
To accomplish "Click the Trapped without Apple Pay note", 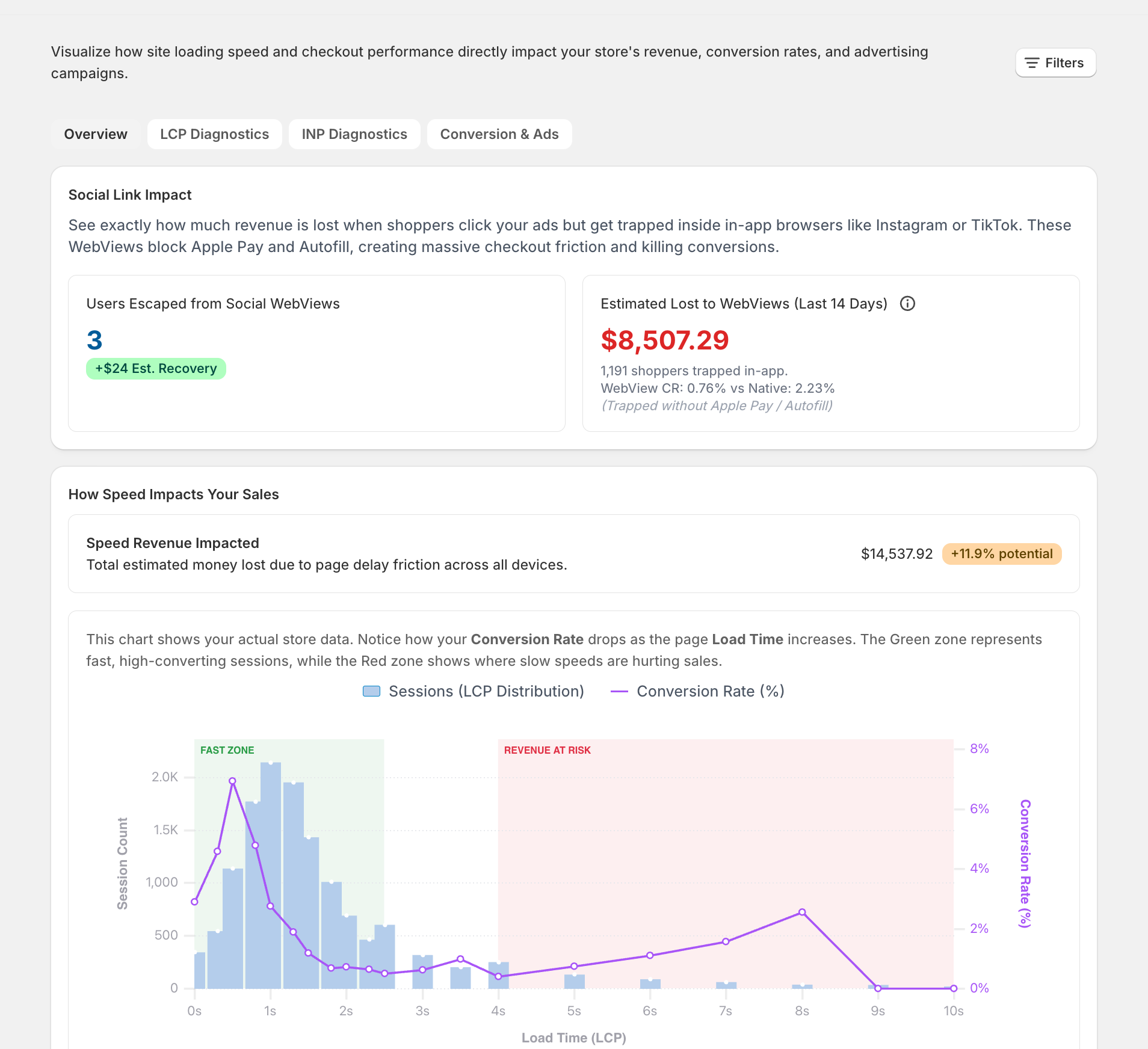I will click(x=717, y=406).
